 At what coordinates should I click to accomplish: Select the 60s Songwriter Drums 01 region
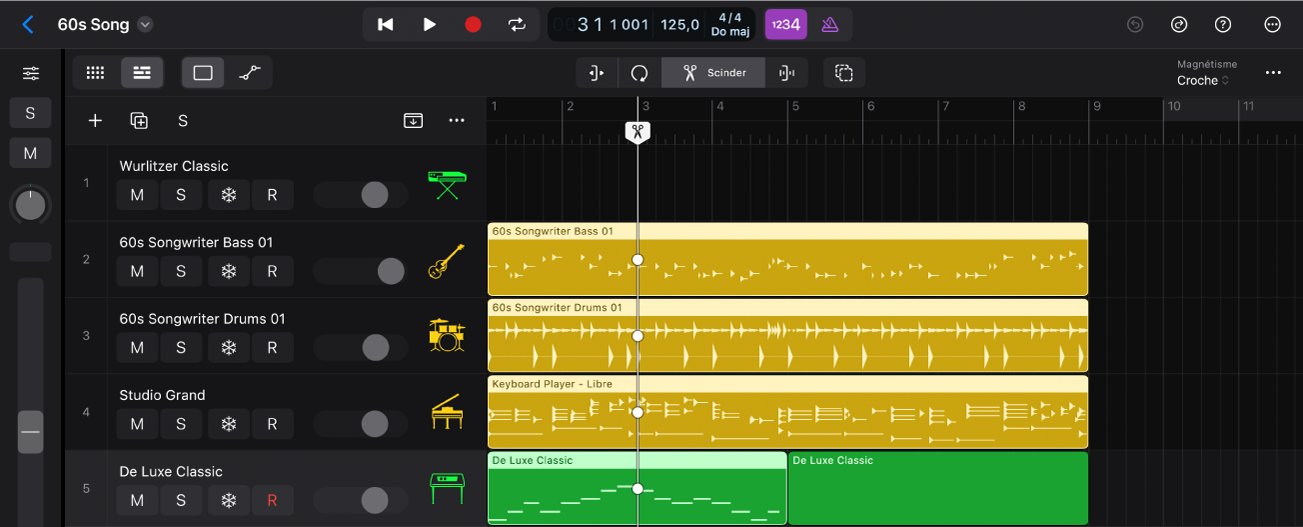point(788,335)
